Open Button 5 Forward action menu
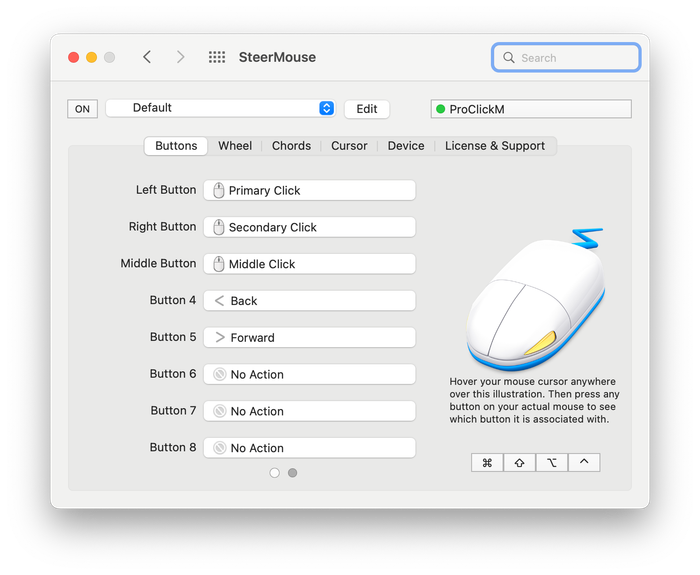The height and width of the screenshot is (575, 700). [x=309, y=337]
